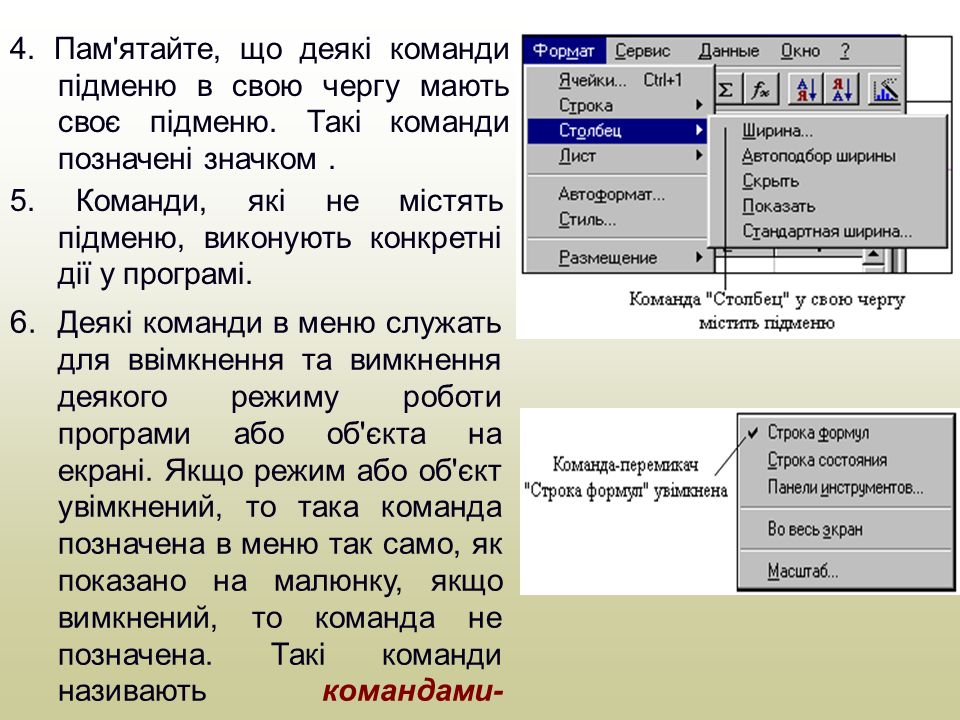960x720 pixels.
Task: Open the Сервис menu
Action: coord(642,51)
